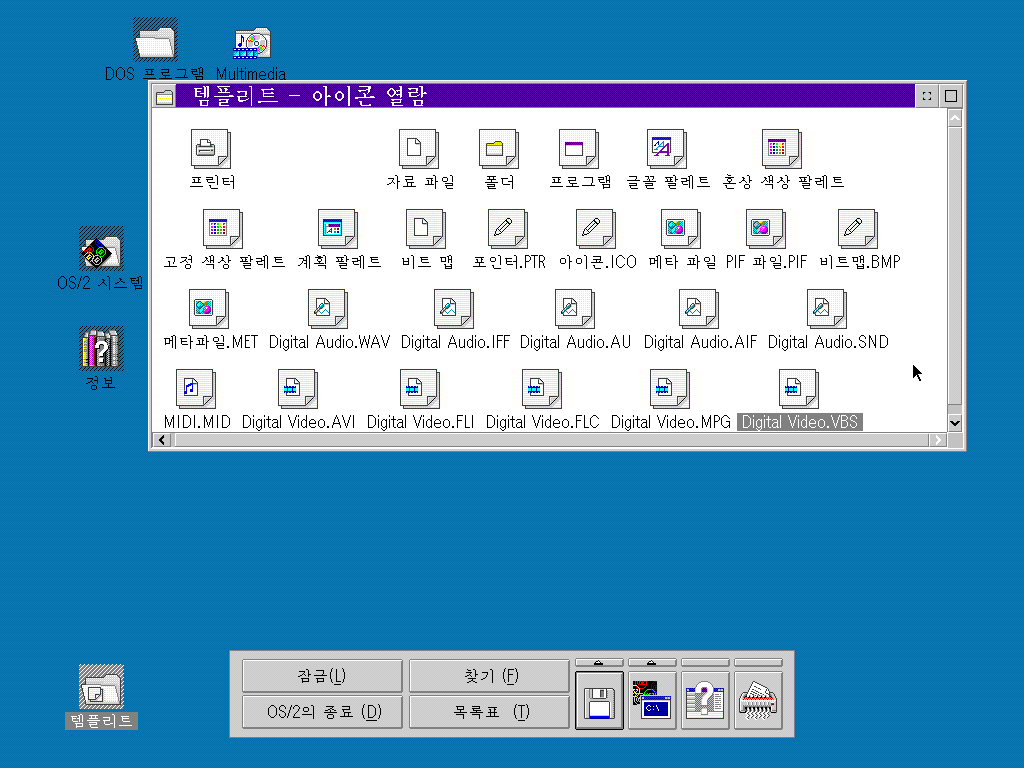The height and width of the screenshot is (768, 1024).
Task: Expand the drawer above the help icon
Action: (705, 663)
